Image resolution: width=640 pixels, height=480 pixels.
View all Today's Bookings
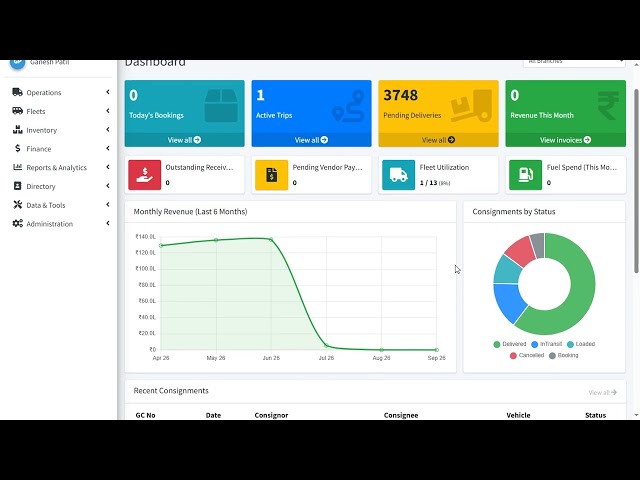[x=184, y=140]
